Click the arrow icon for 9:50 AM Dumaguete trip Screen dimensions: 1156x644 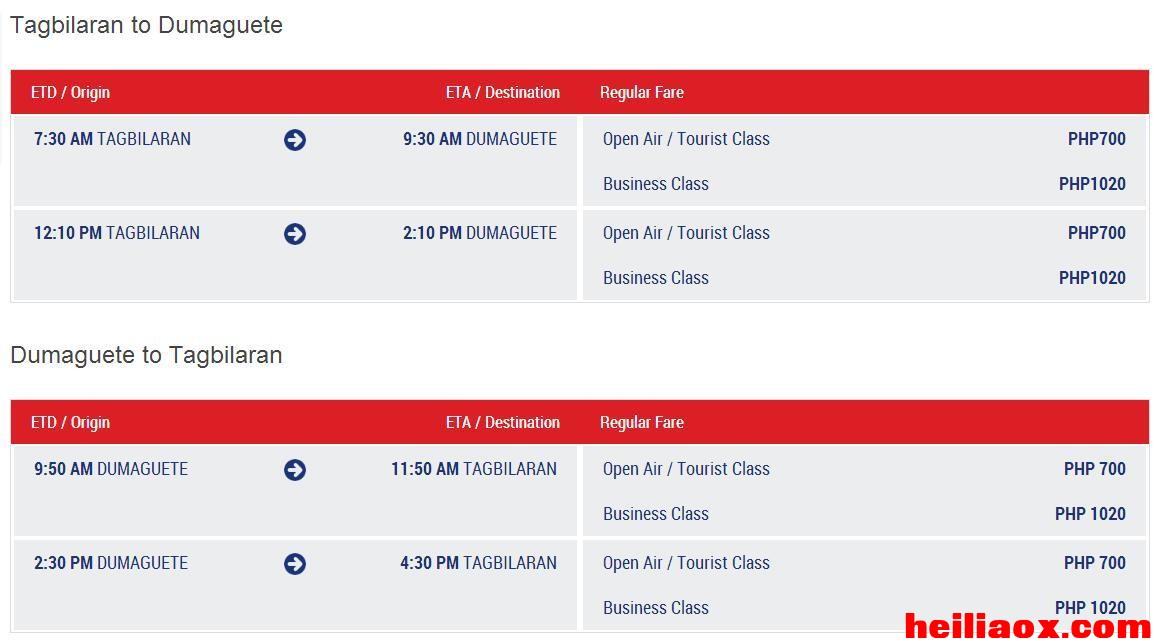[x=295, y=470]
